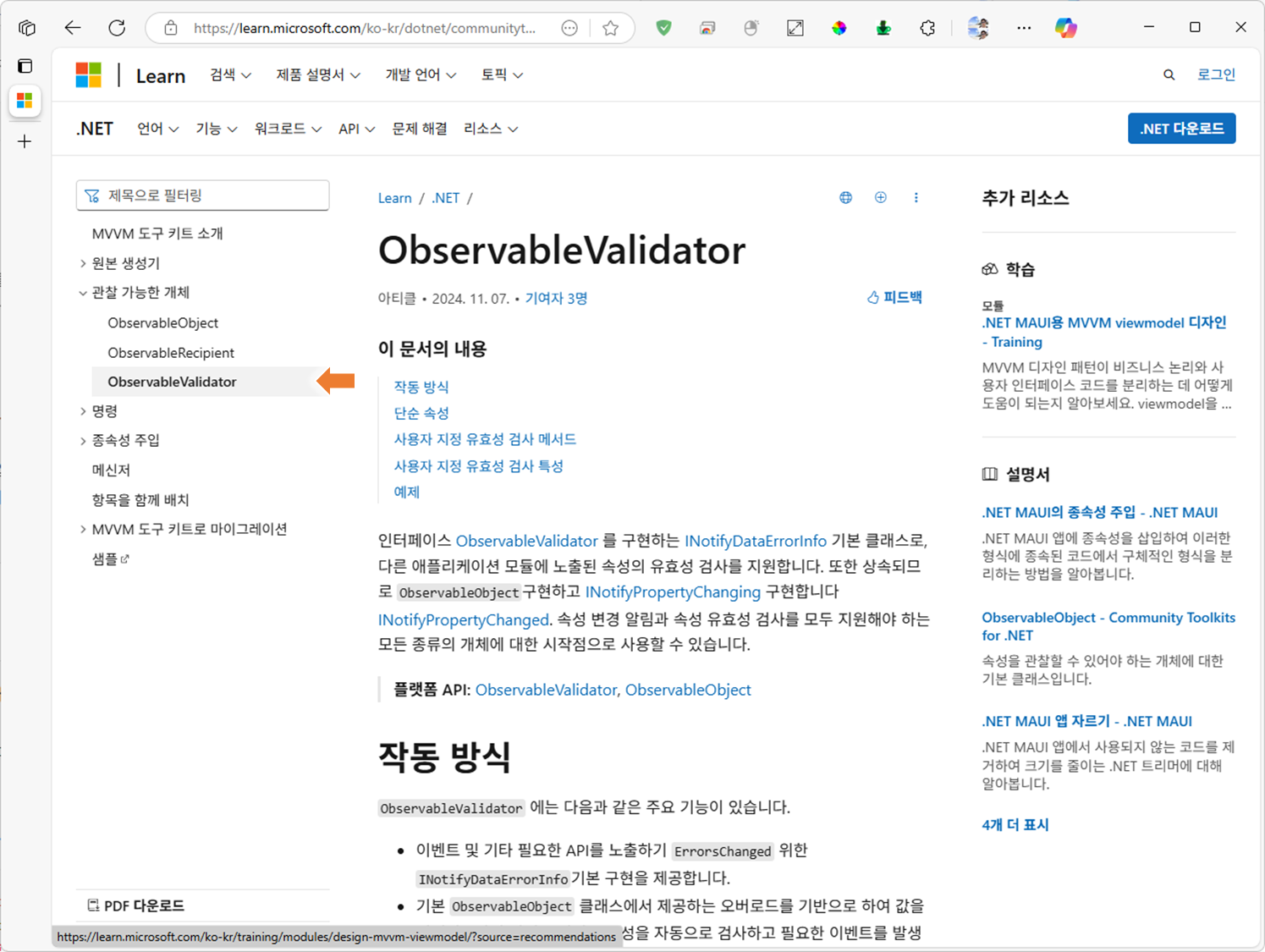Expand the 명령 tree node

pos(83,411)
